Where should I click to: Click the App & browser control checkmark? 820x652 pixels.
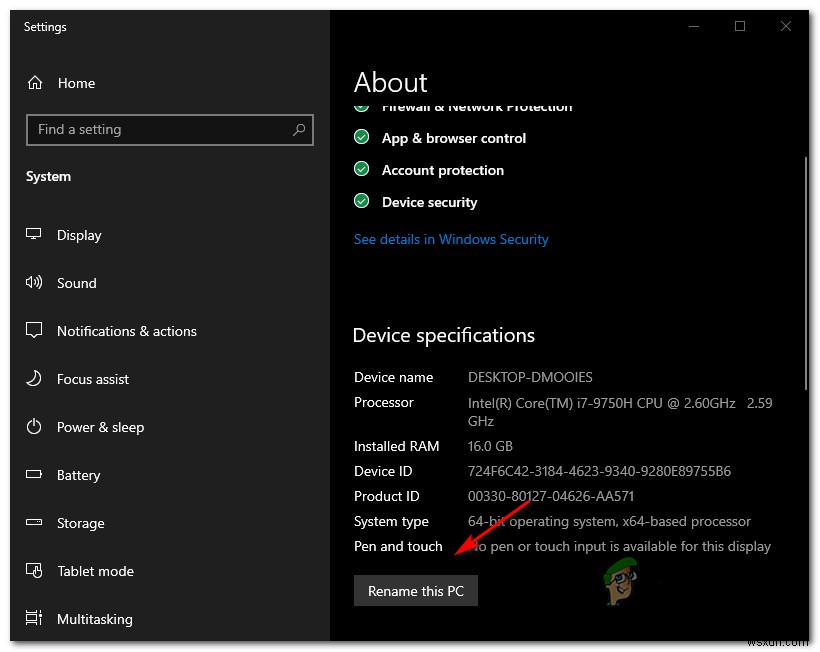(x=362, y=138)
